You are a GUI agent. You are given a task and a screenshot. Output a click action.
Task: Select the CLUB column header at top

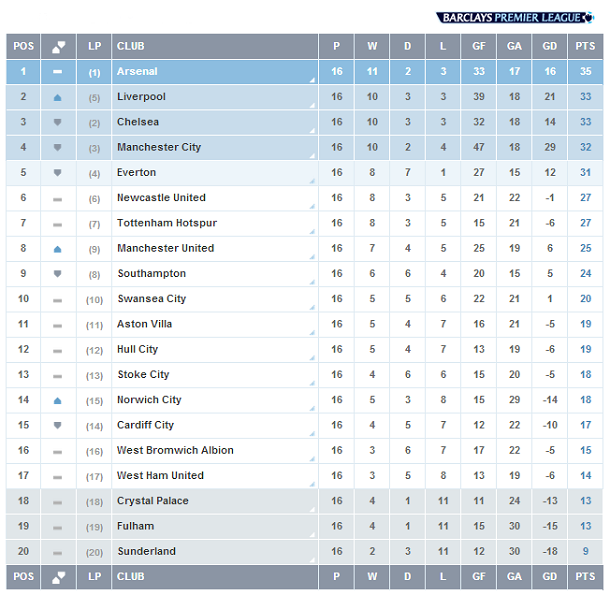click(x=215, y=46)
